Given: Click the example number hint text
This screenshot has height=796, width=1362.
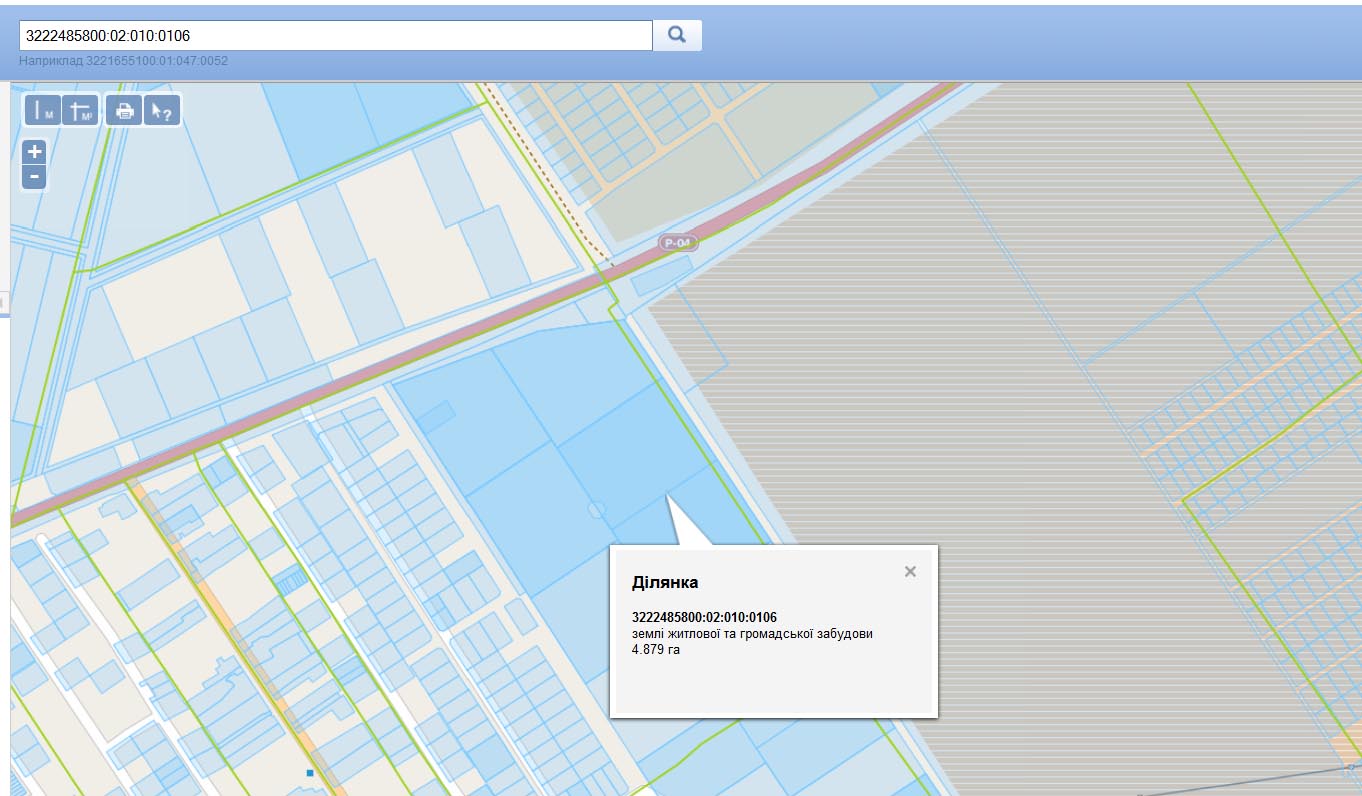Looking at the screenshot, I should (x=123, y=61).
